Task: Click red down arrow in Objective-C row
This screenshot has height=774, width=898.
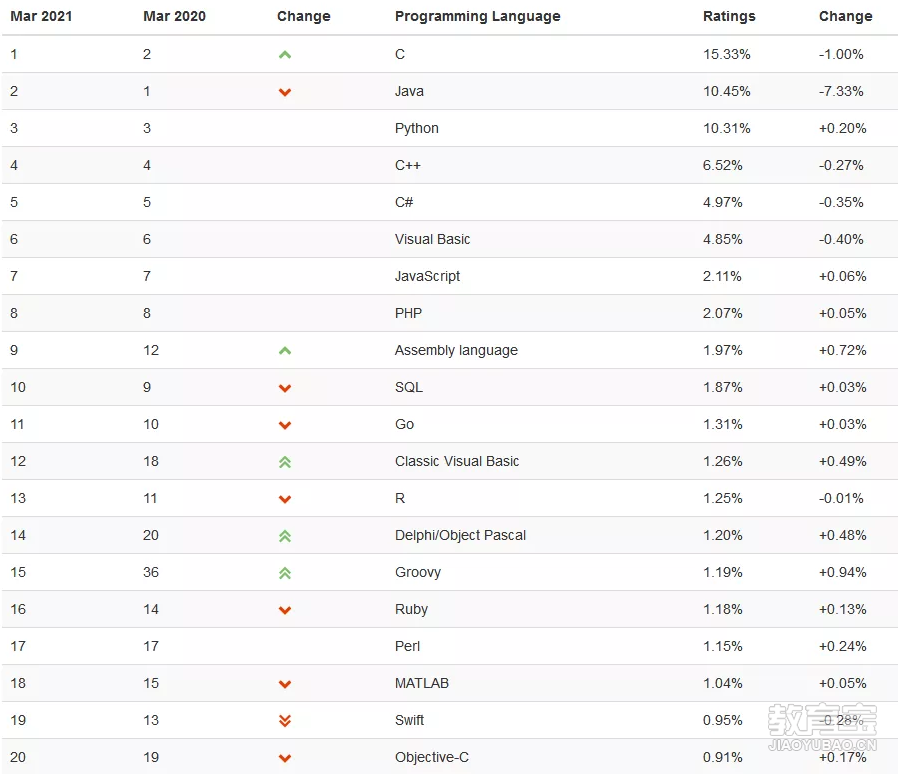Action: point(285,758)
